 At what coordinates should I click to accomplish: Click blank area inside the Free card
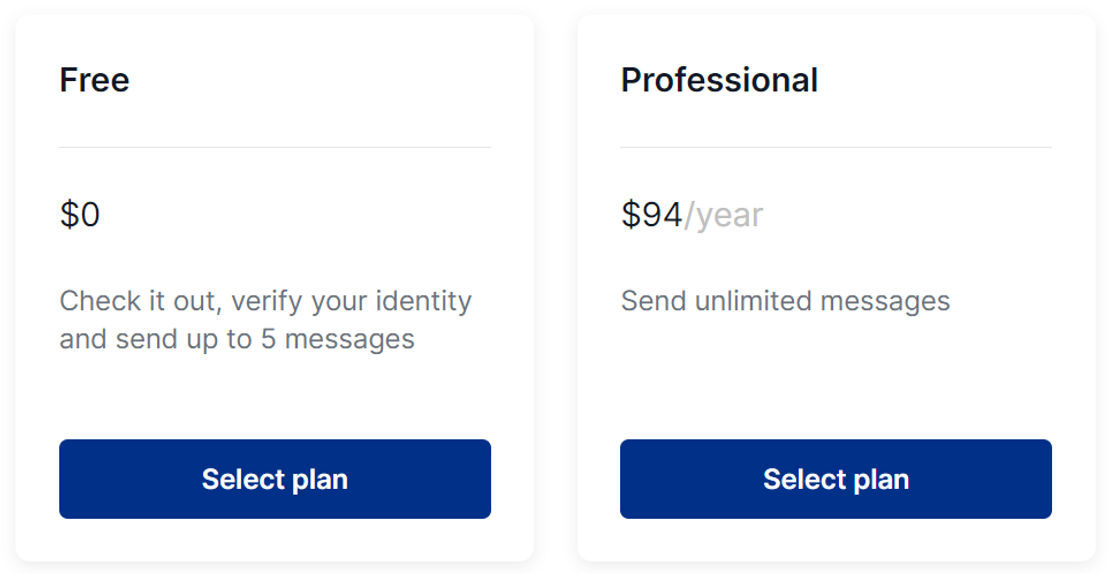coord(275,396)
